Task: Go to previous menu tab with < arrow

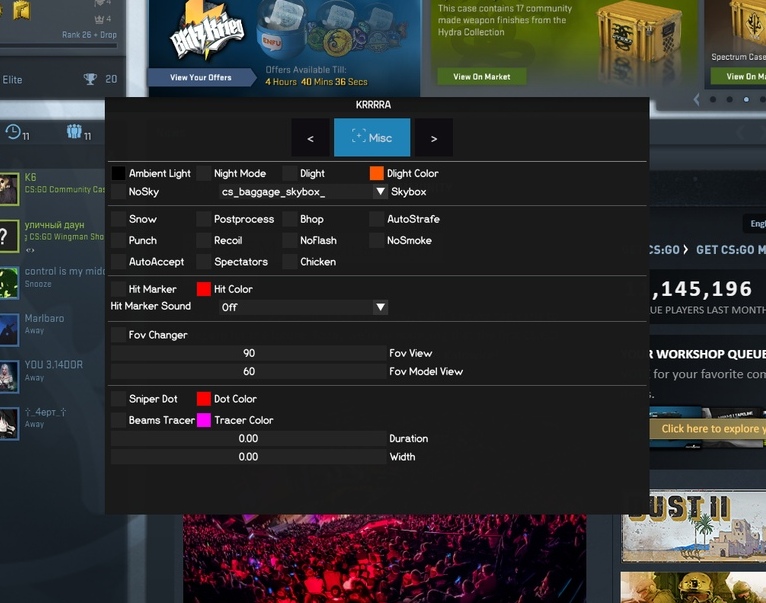Action: (x=310, y=138)
